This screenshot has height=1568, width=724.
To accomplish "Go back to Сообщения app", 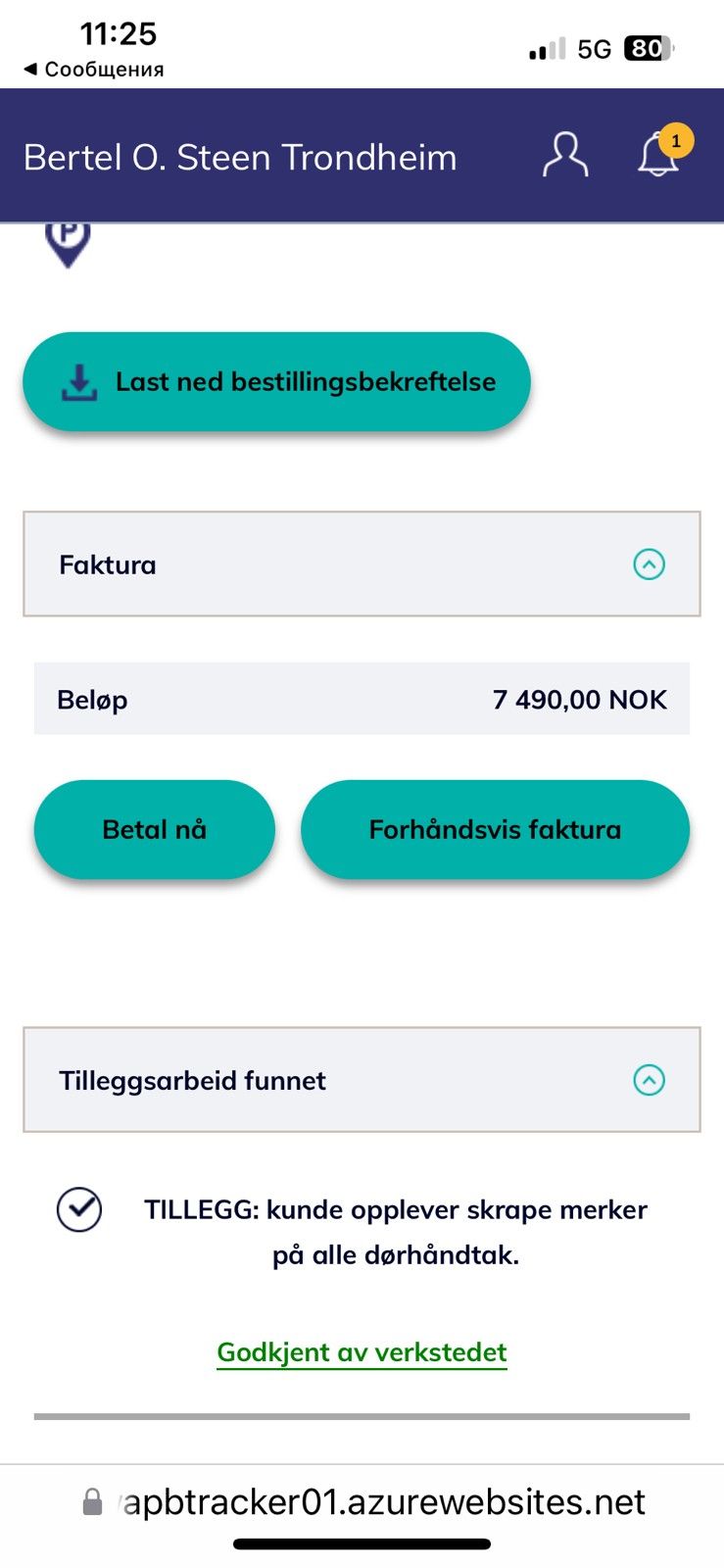I will [x=93, y=70].
